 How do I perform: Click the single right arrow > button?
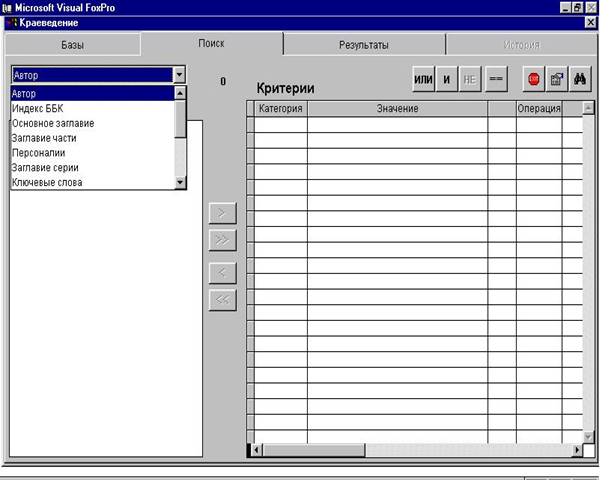tap(222, 212)
